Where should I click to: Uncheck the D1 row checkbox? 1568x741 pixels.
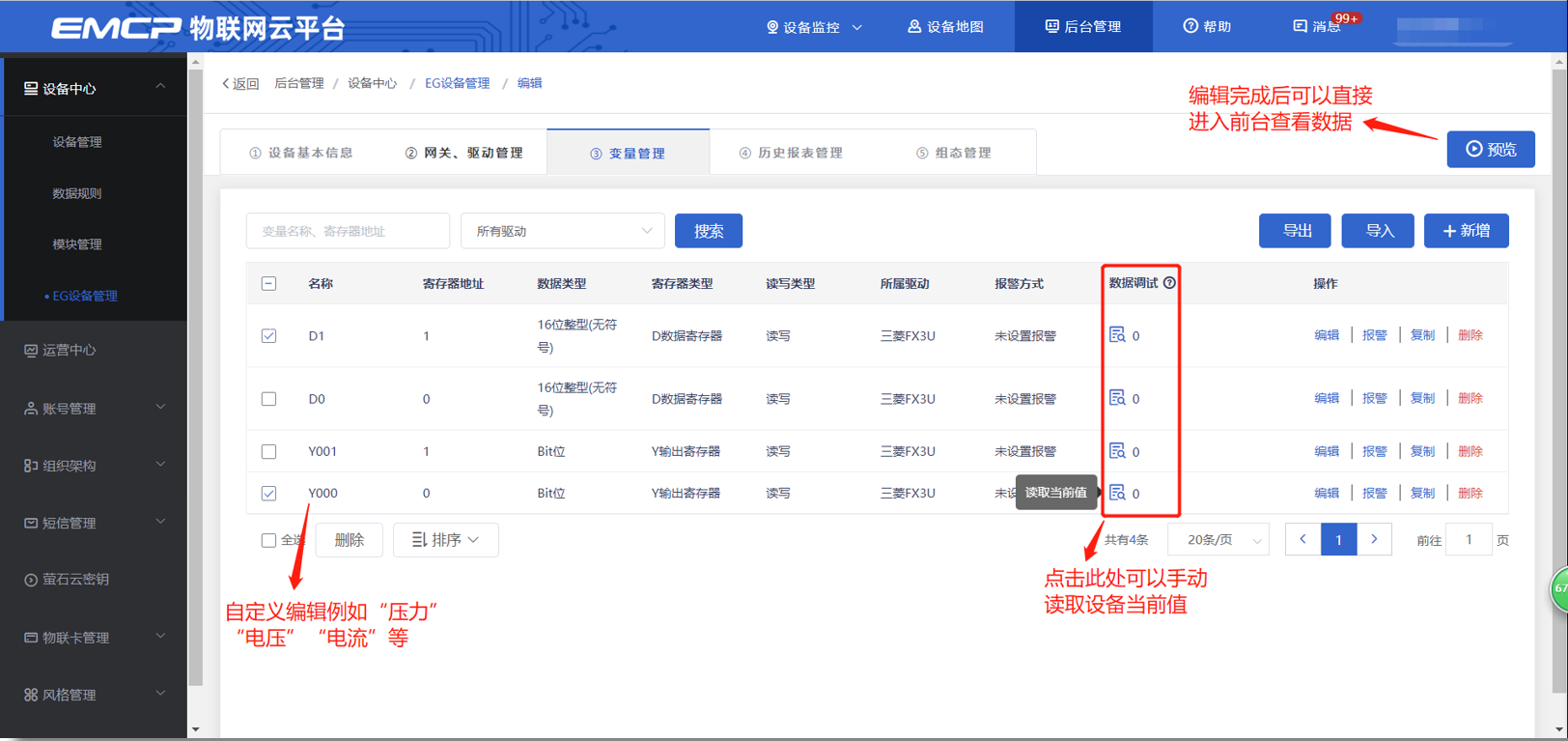268,336
